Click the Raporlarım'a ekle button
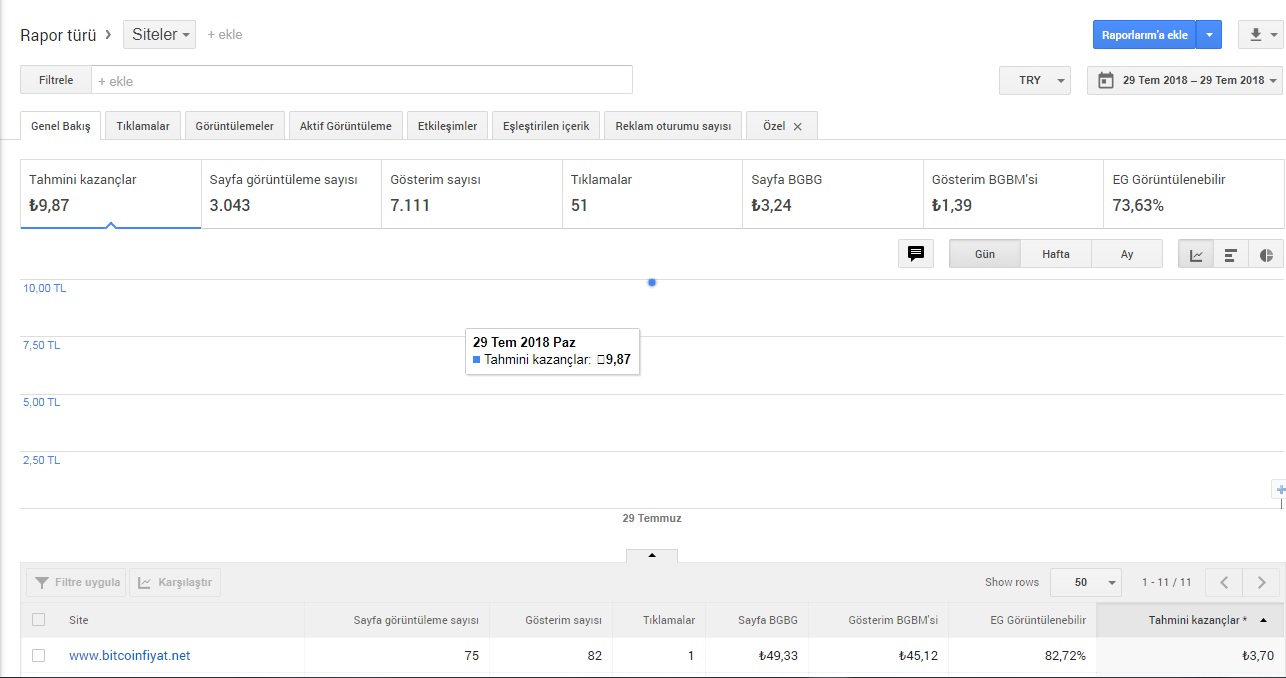This screenshot has width=1286, height=678. click(x=1145, y=34)
